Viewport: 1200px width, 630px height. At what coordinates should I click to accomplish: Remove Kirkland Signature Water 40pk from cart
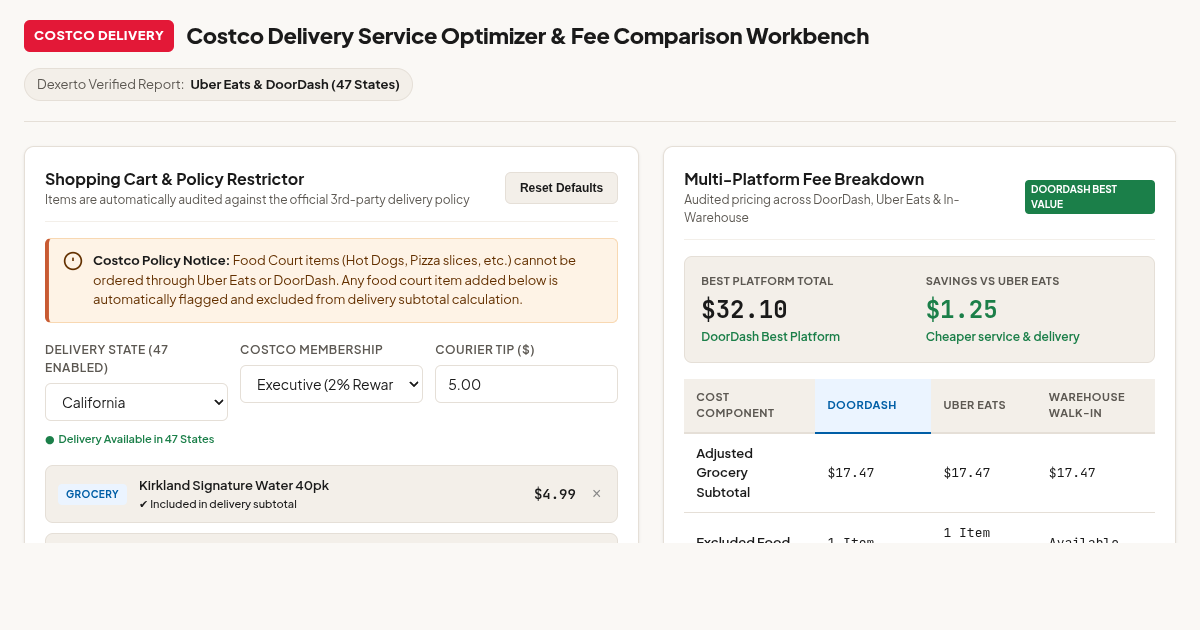coord(597,493)
